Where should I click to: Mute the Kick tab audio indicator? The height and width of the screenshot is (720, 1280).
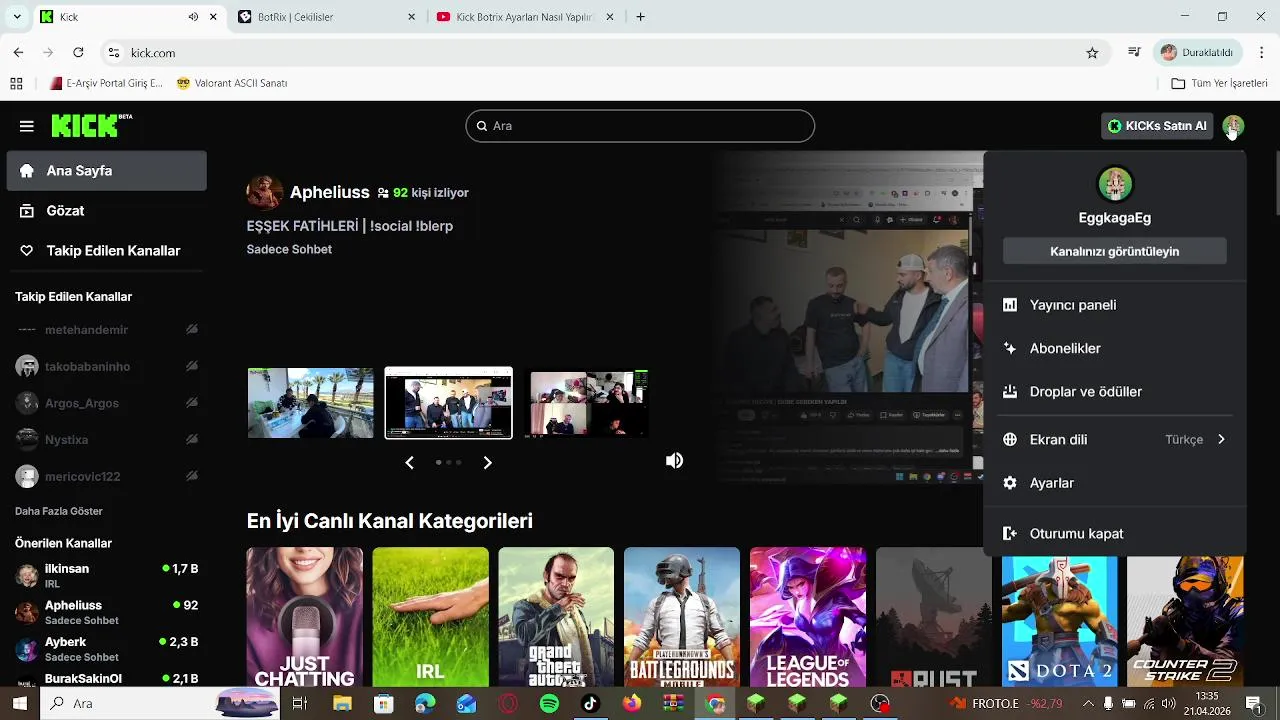[193, 17]
